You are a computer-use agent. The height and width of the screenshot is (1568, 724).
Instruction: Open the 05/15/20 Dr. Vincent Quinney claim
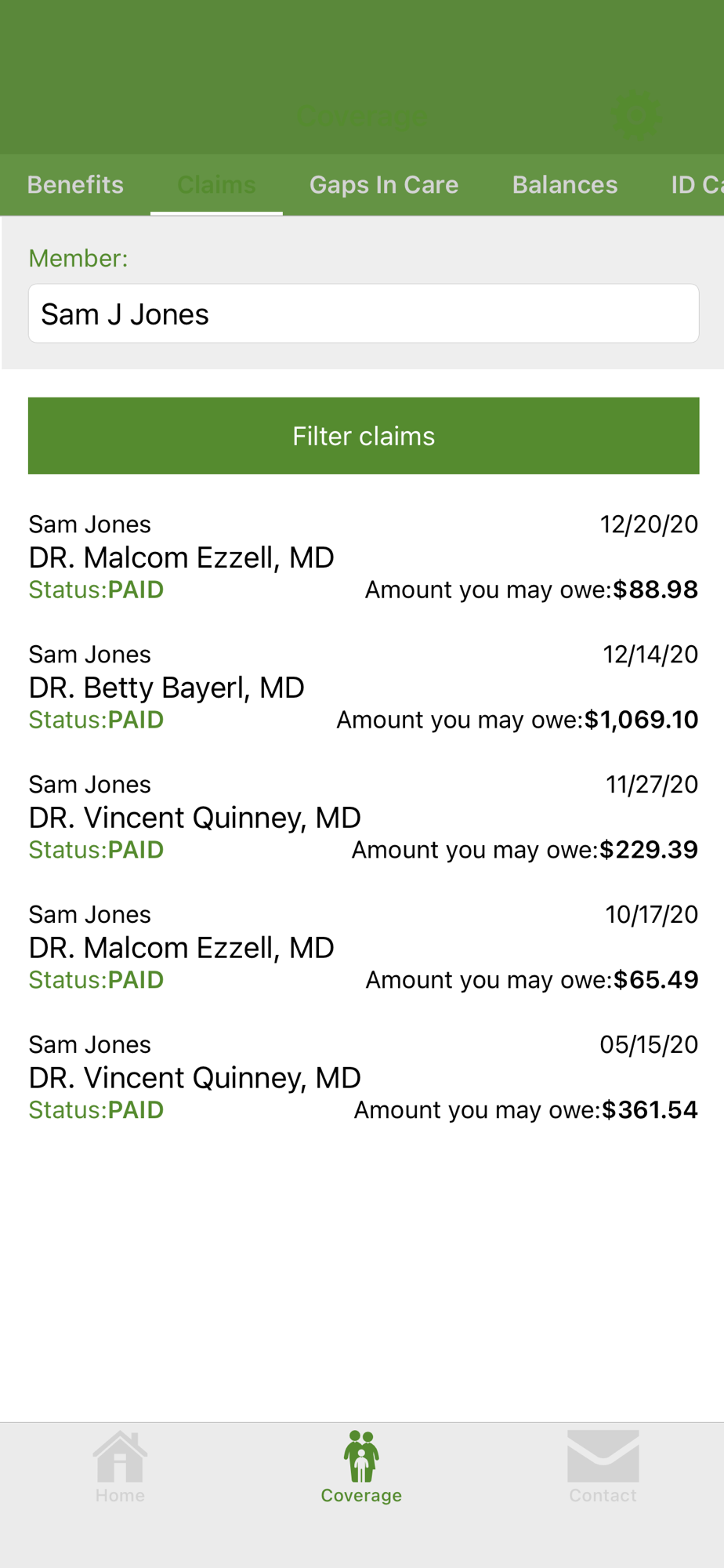(x=364, y=1078)
